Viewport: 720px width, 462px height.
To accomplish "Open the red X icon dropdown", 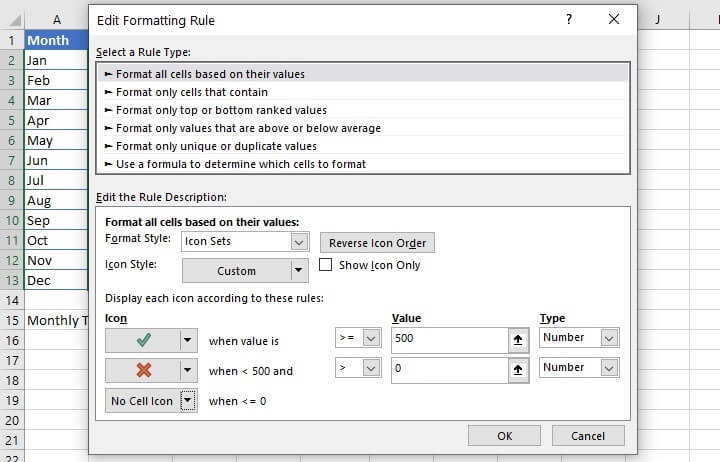I will [188, 370].
